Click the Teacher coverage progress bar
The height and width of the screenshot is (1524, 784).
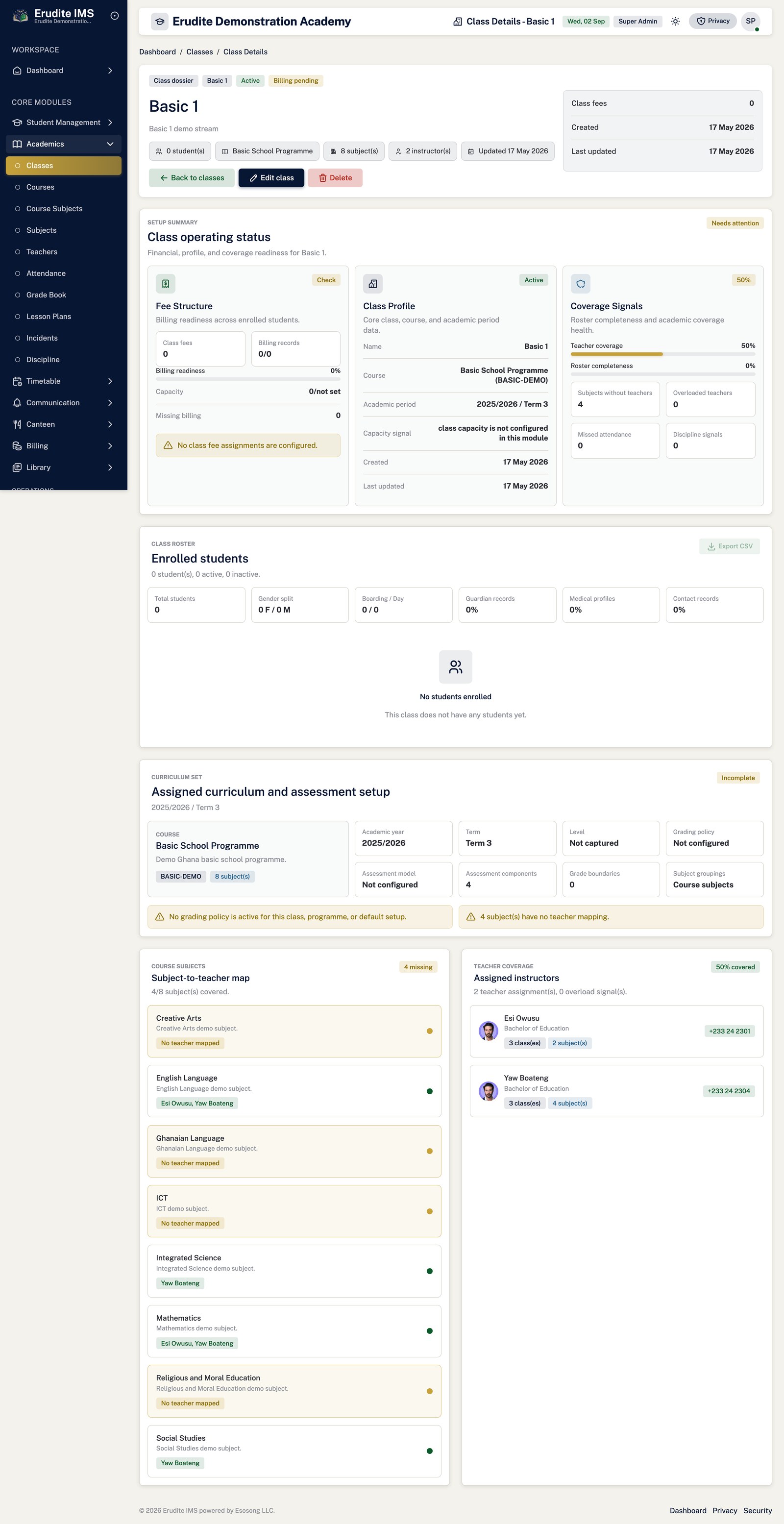point(662,354)
